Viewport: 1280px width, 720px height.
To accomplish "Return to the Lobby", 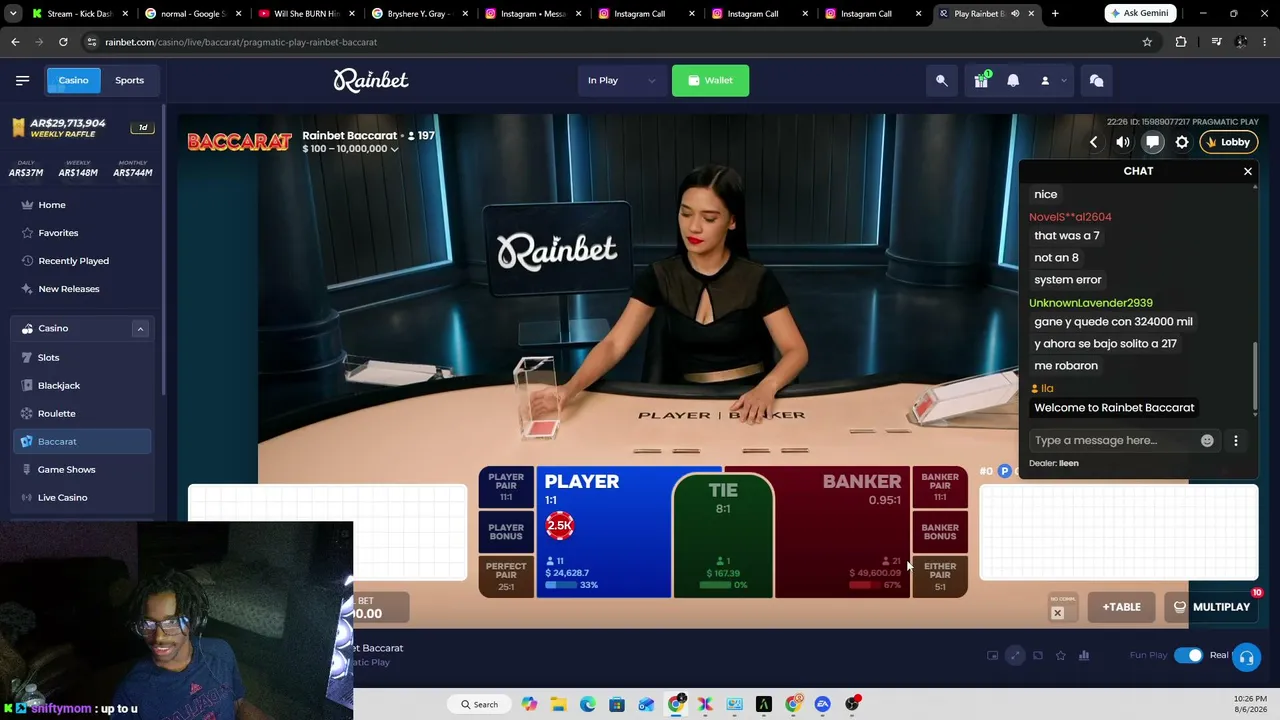I will (x=1228, y=142).
